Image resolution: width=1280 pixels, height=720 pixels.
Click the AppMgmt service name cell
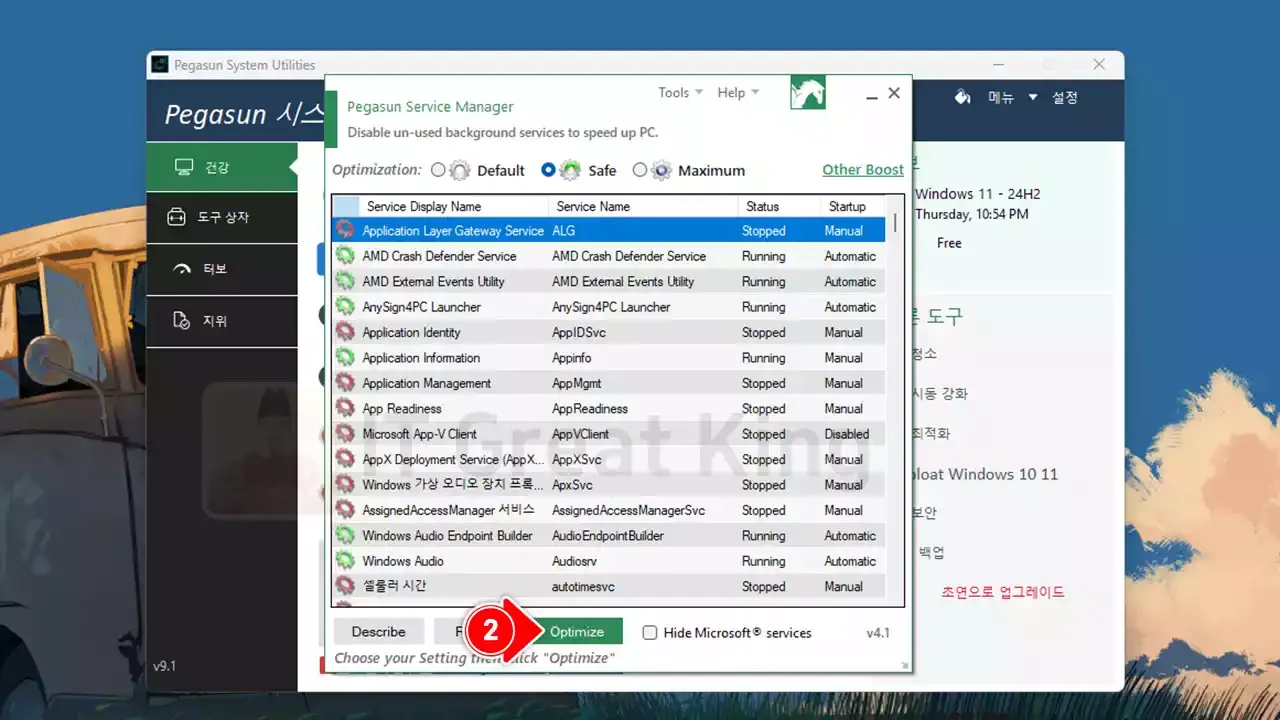click(x=577, y=383)
